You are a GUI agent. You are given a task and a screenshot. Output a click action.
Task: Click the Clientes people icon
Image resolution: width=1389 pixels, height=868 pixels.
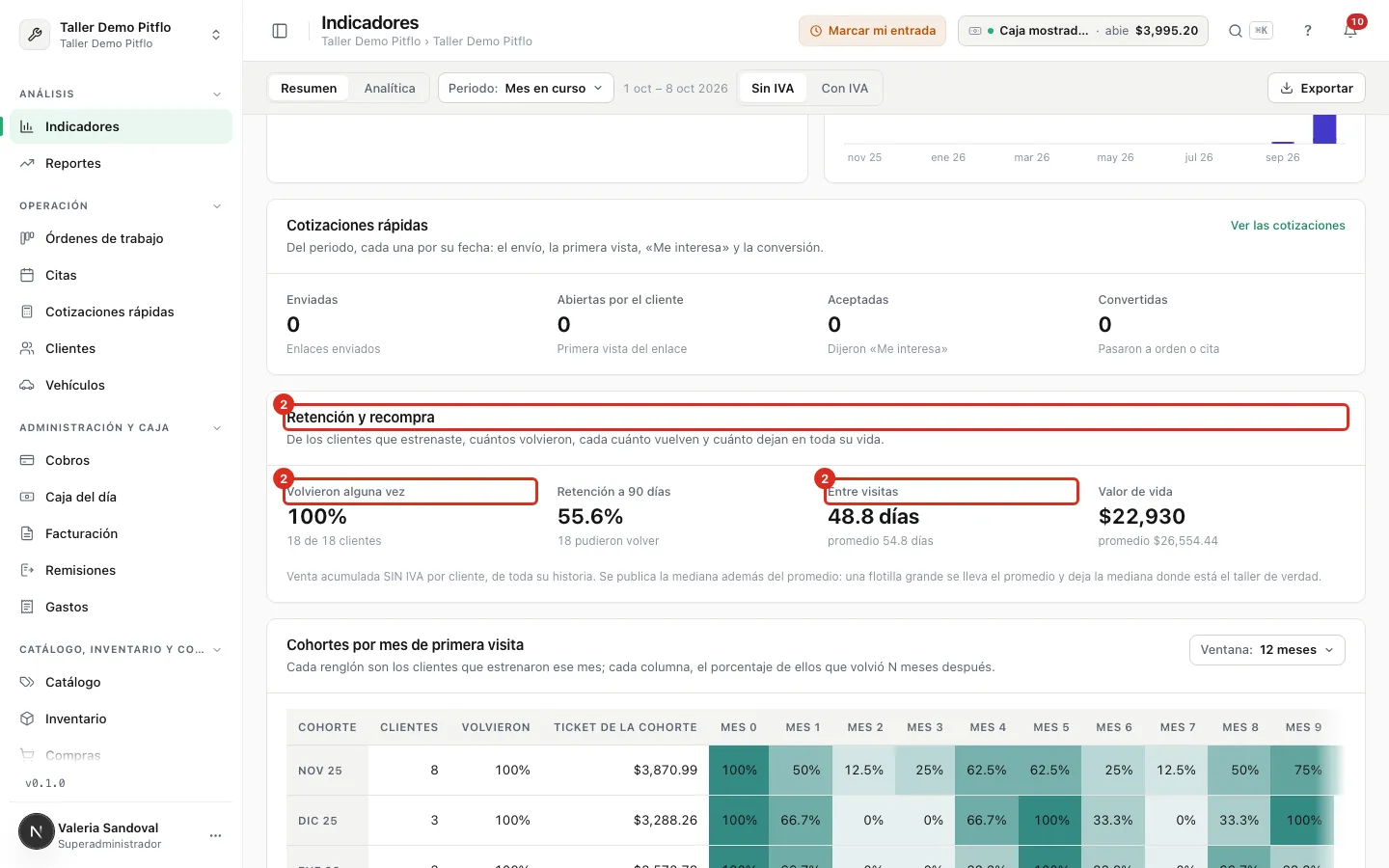pyautogui.click(x=27, y=348)
